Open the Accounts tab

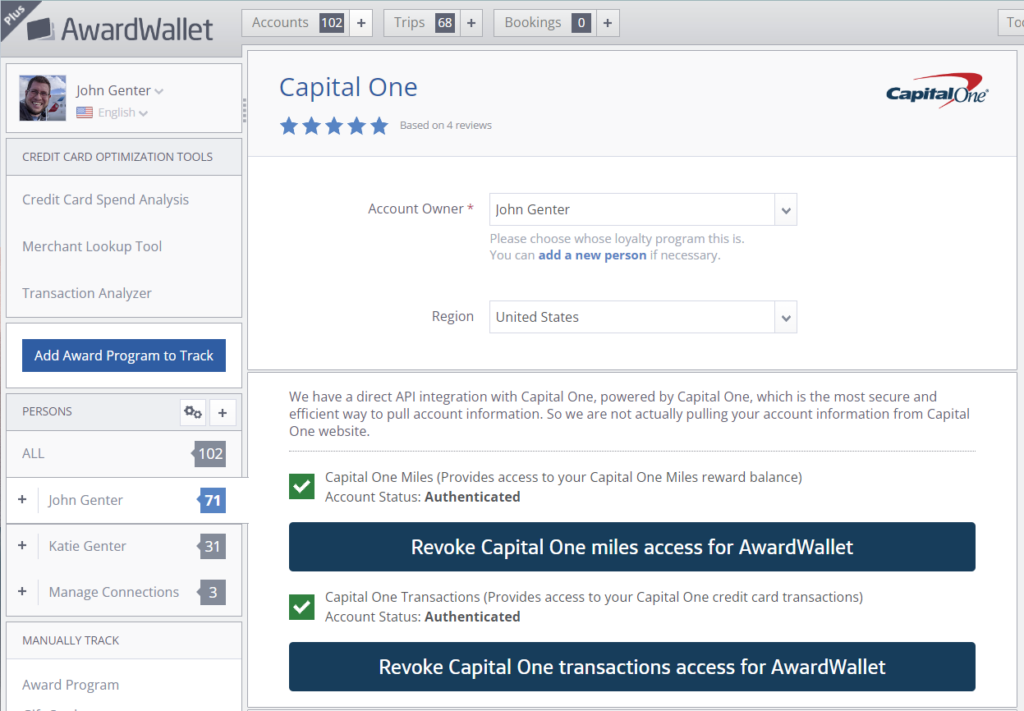pyautogui.click(x=282, y=22)
